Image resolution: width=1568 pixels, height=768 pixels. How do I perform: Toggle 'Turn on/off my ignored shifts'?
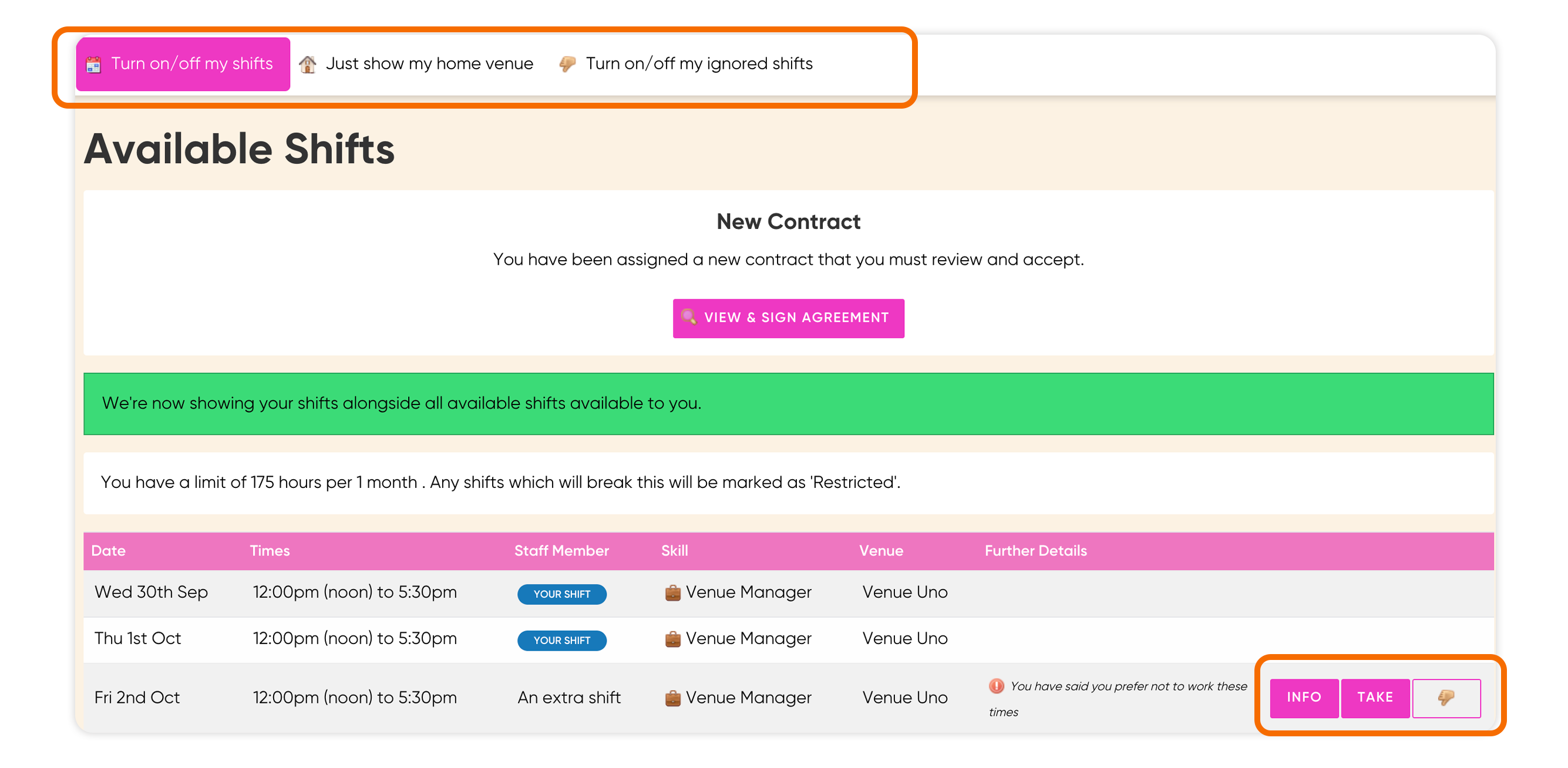click(686, 64)
